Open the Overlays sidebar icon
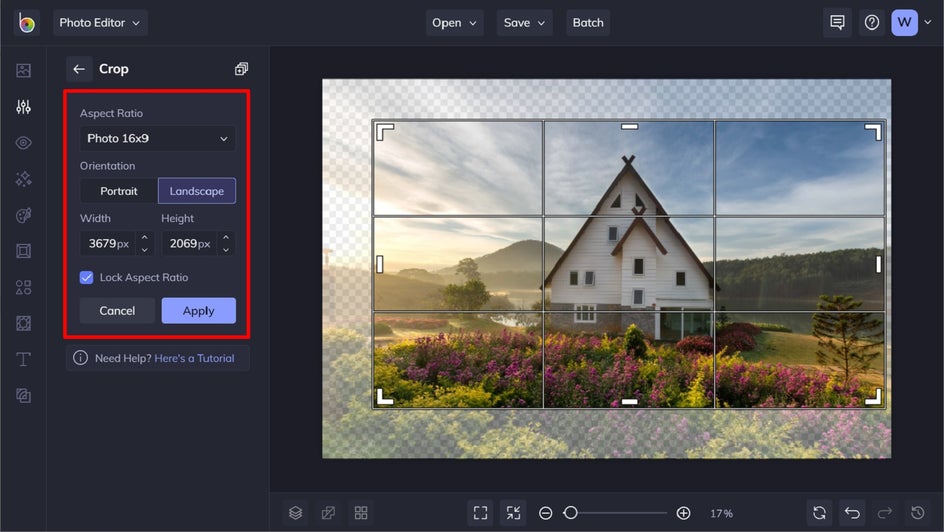This screenshot has height=532, width=944. tap(23, 323)
